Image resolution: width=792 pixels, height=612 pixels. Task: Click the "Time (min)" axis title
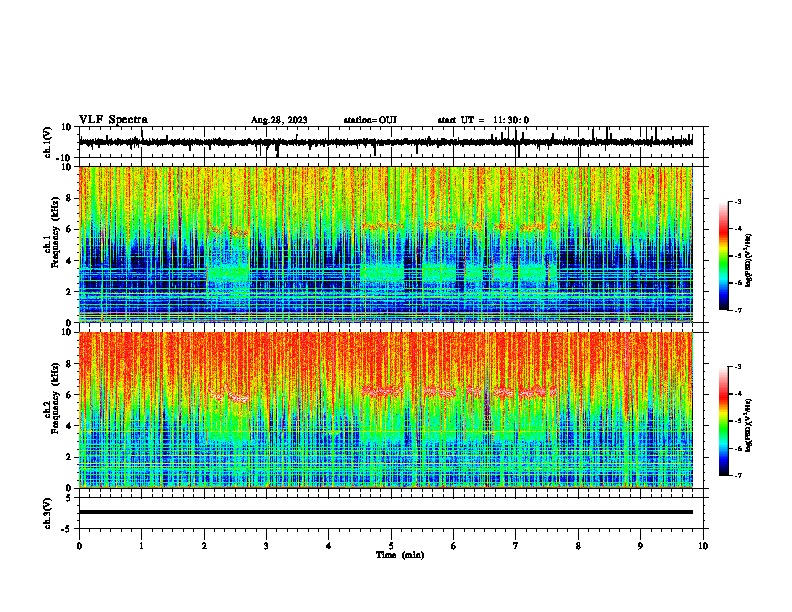tap(400, 555)
